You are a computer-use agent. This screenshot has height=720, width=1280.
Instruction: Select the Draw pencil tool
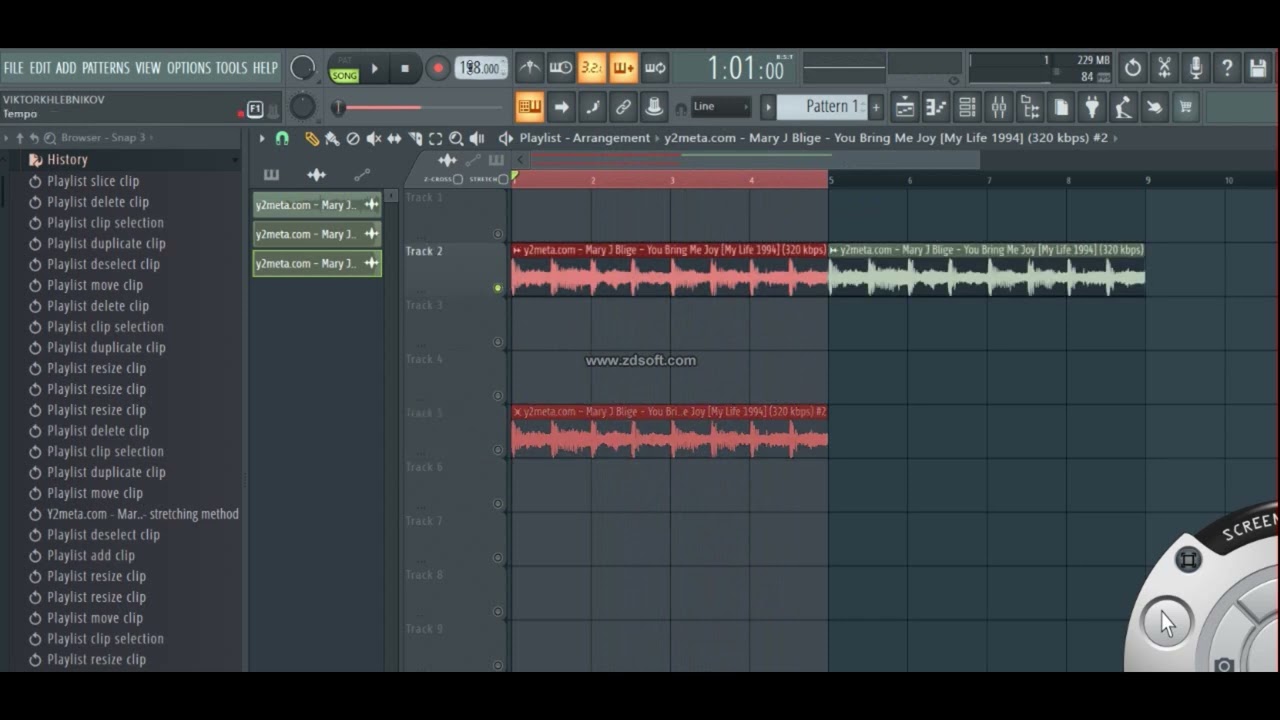(312, 138)
